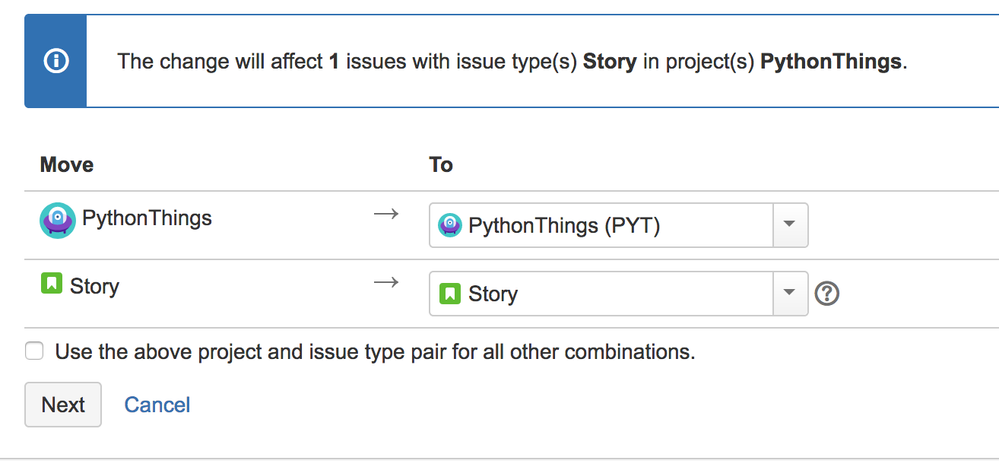Click project avatar inside PythonThings (PYT) dropdown
This screenshot has height=461, width=999.
click(450, 225)
